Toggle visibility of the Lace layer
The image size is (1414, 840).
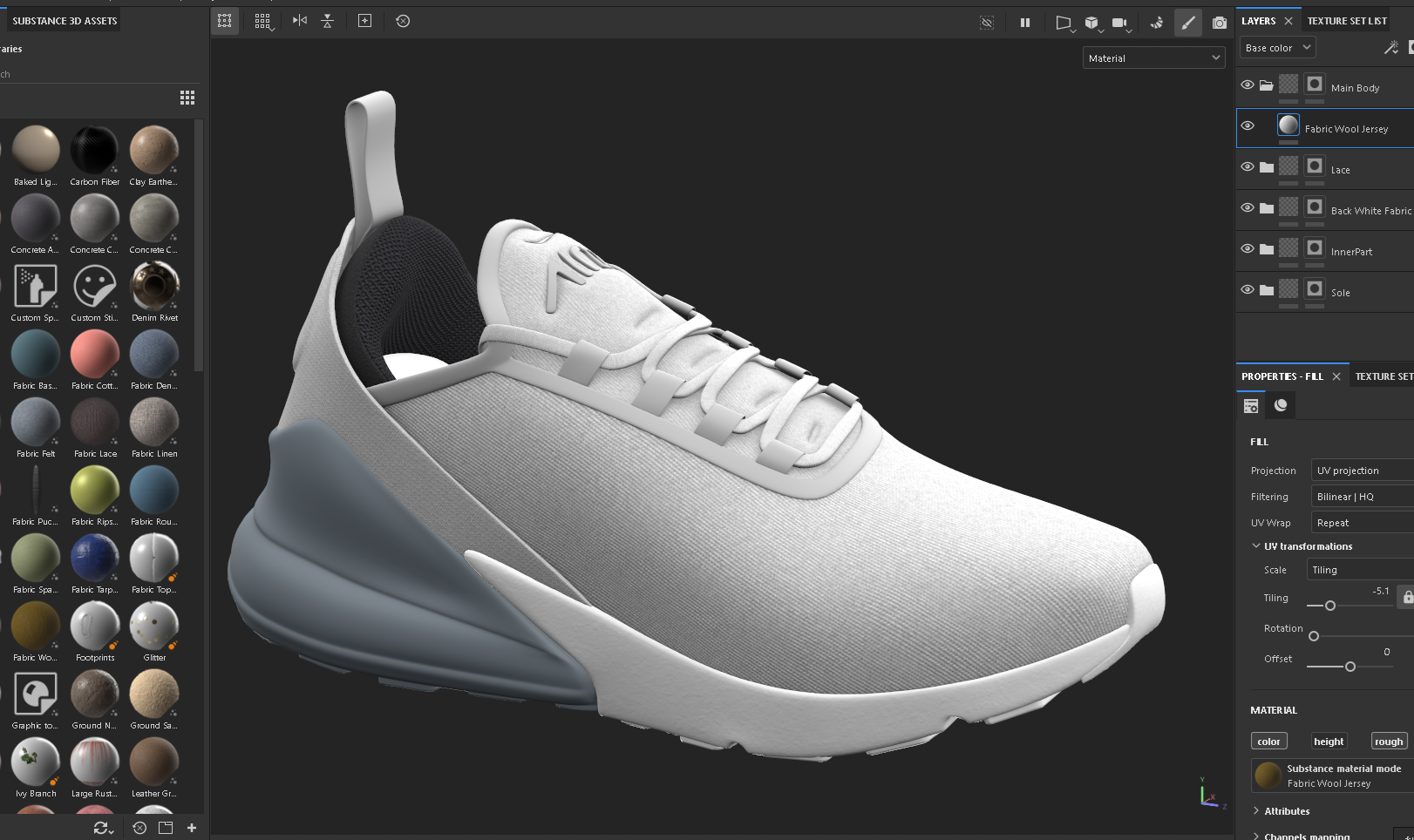click(1247, 167)
